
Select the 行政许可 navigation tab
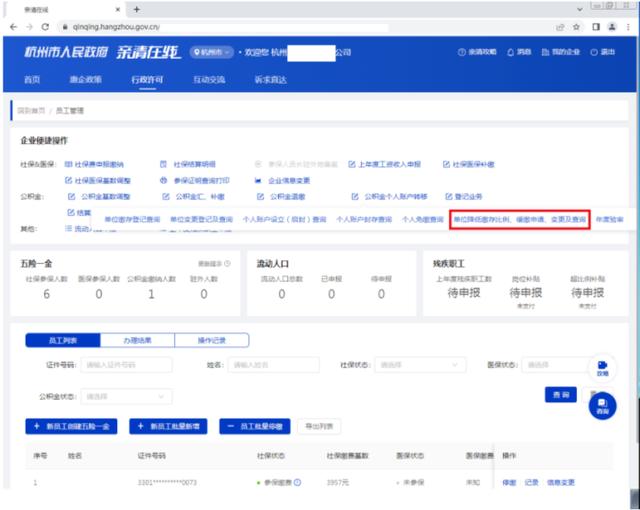pyautogui.click(x=147, y=80)
